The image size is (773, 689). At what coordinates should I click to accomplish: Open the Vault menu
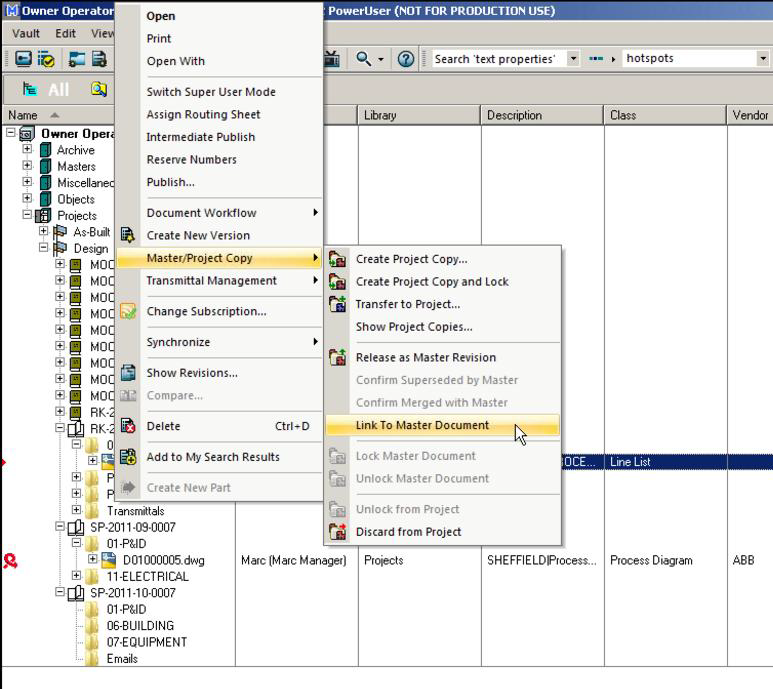point(26,33)
